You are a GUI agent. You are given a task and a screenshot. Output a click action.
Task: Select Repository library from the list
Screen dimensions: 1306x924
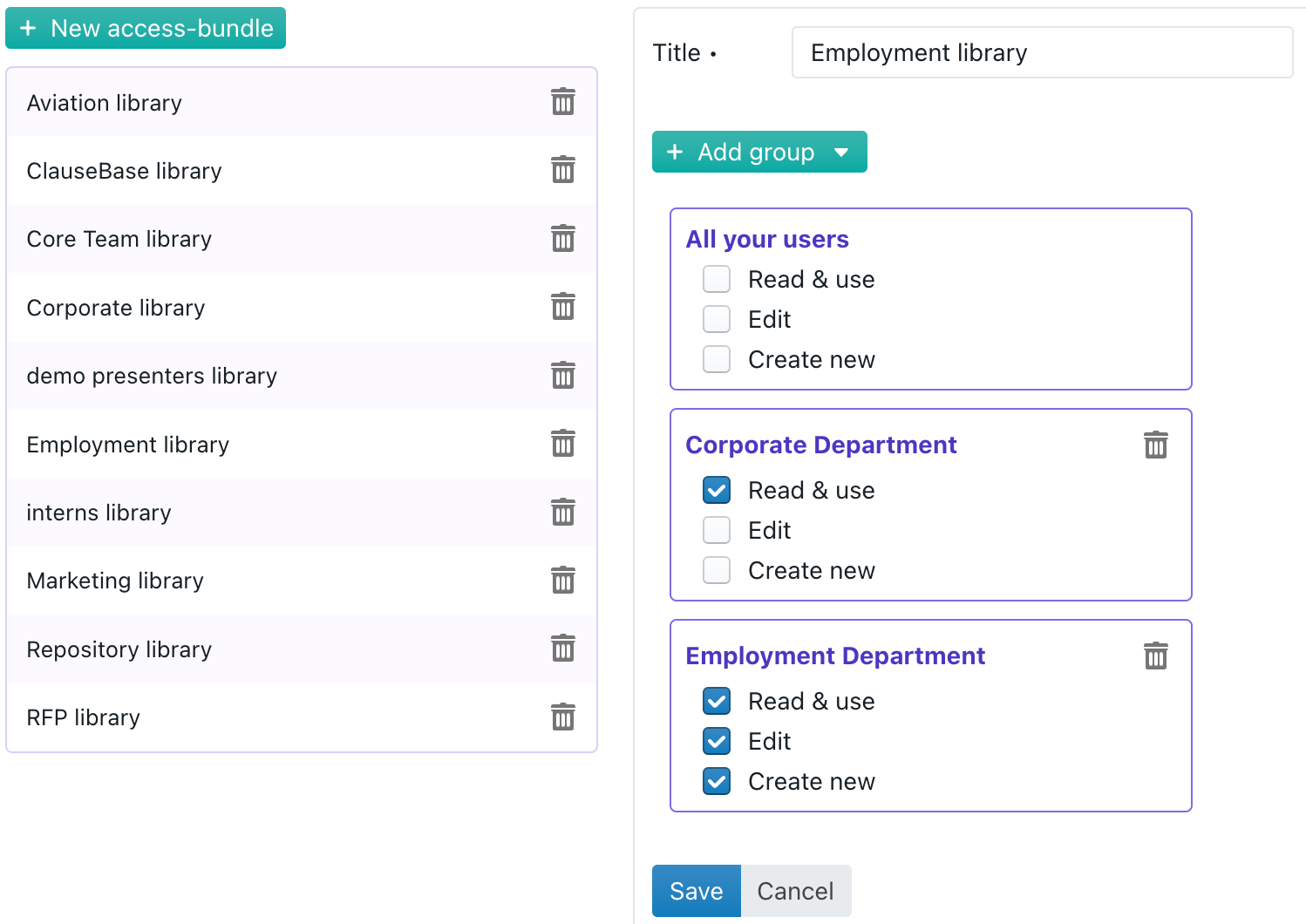[119, 649]
